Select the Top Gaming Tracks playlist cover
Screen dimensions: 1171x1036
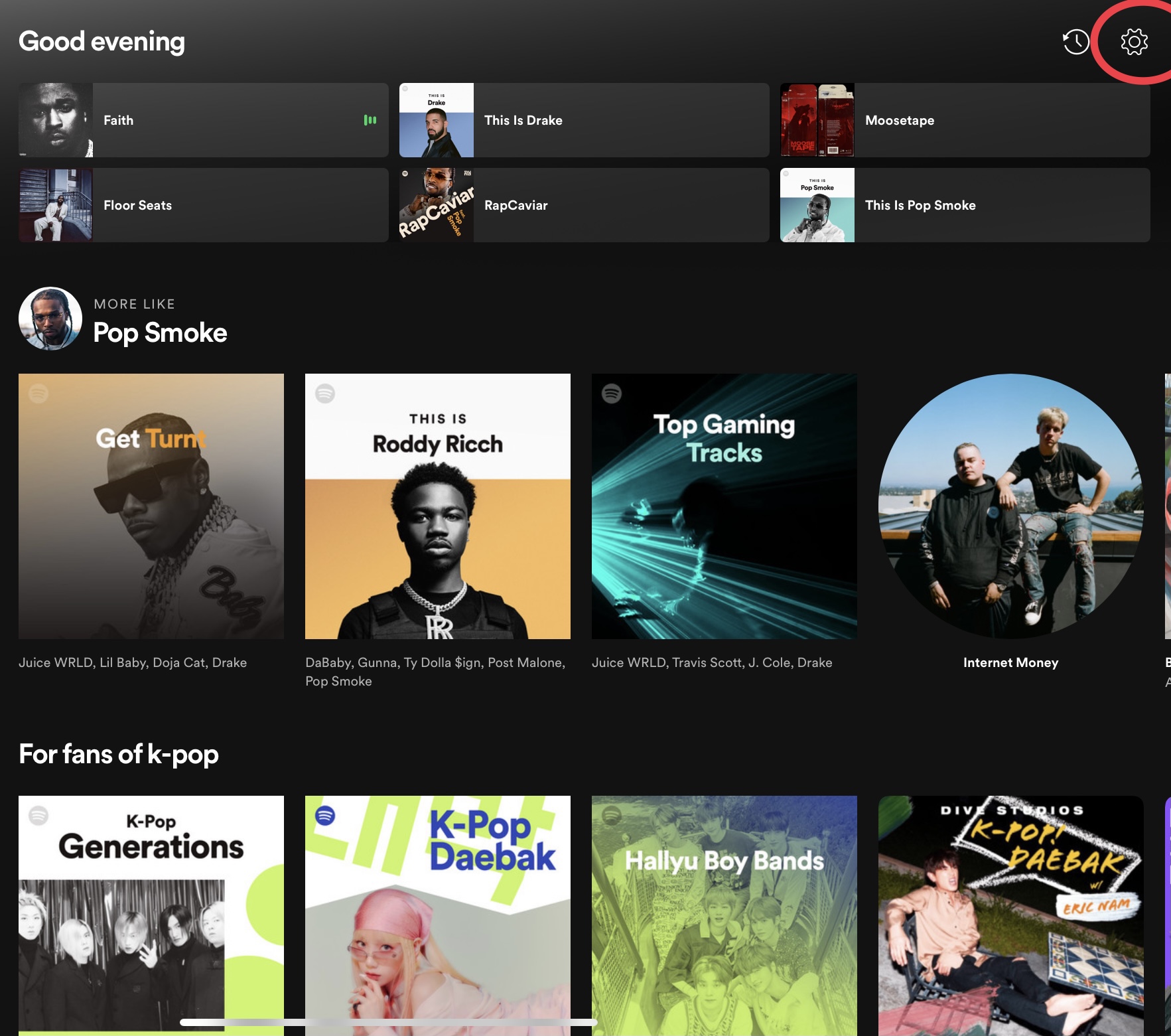(x=724, y=506)
